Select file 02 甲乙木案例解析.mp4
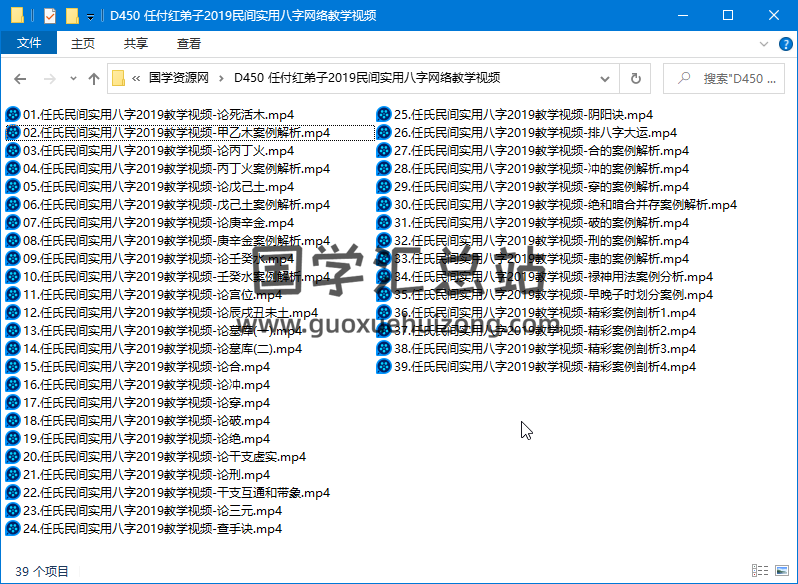 (189, 133)
